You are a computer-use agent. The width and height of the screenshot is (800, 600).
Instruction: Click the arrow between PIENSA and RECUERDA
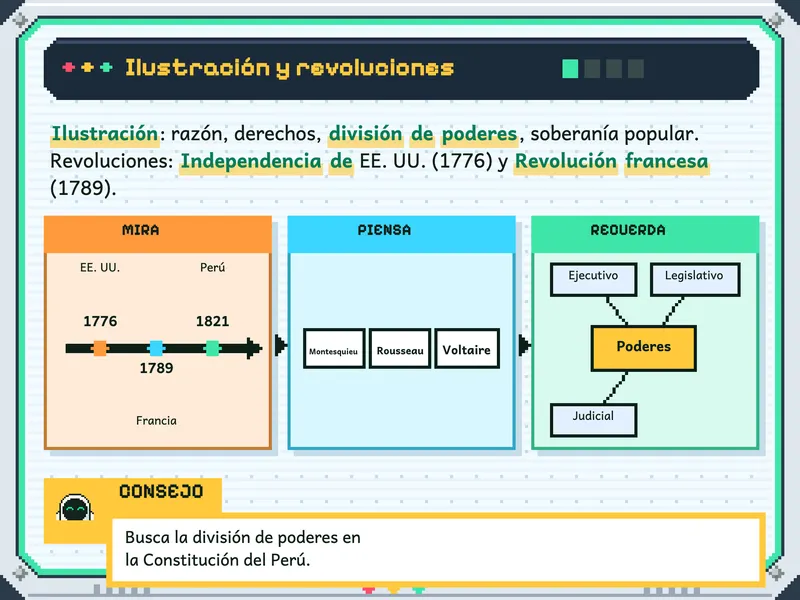pyautogui.click(x=524, y=345)
